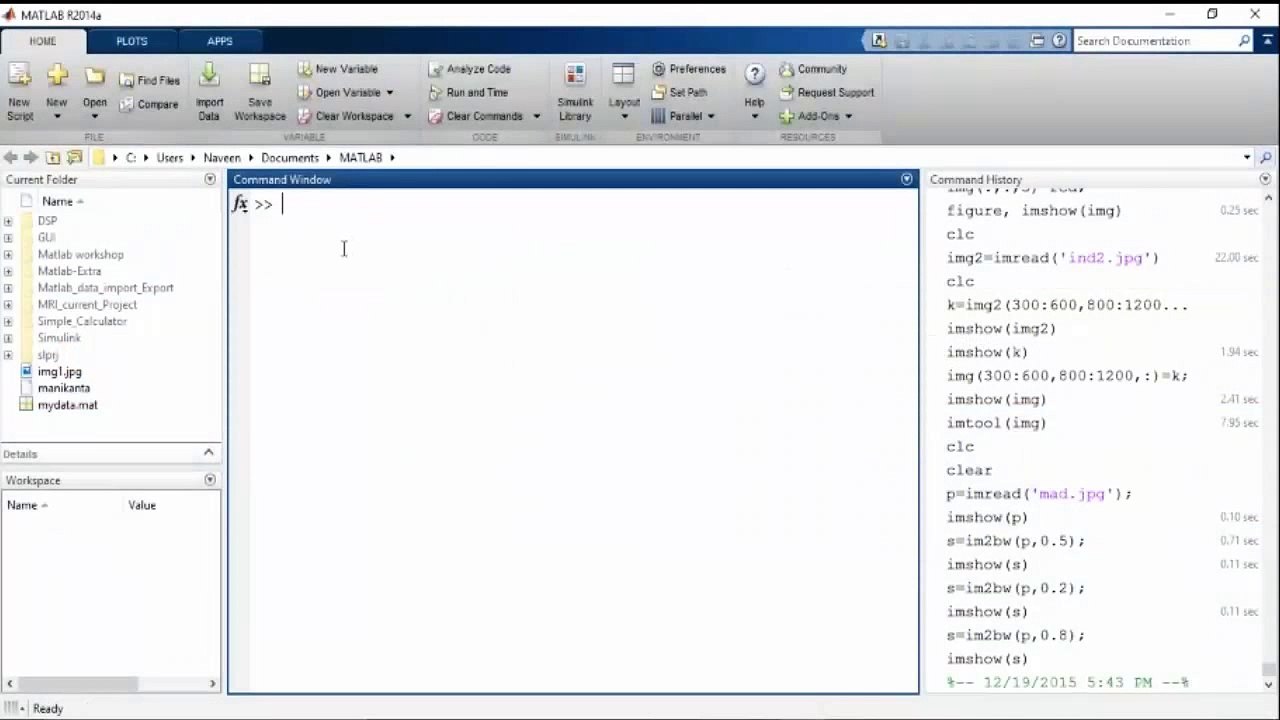Image resolution: width=1280 pixels, height=720 pixels.
Task: Select Users in the address path
Action: tap(170, 158)
